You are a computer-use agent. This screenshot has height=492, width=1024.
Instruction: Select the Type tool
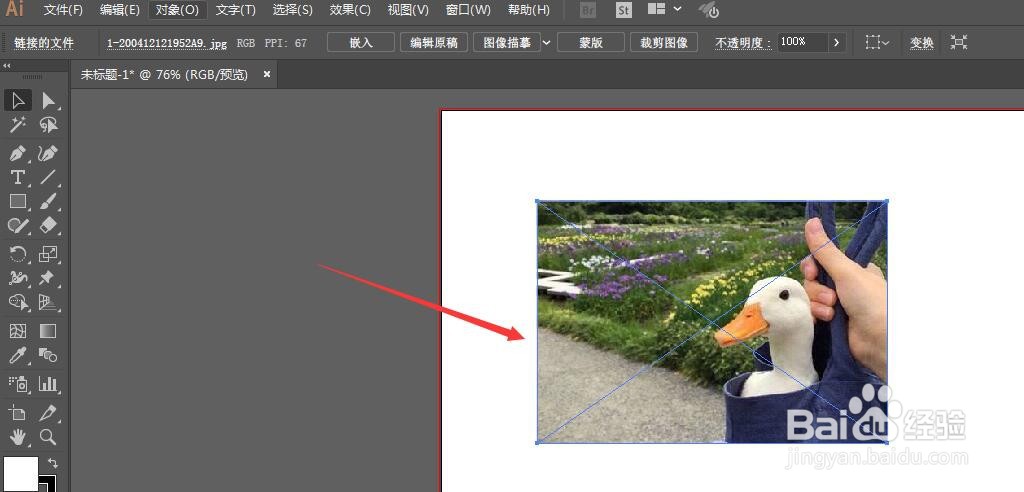click(x=18, y=178)
